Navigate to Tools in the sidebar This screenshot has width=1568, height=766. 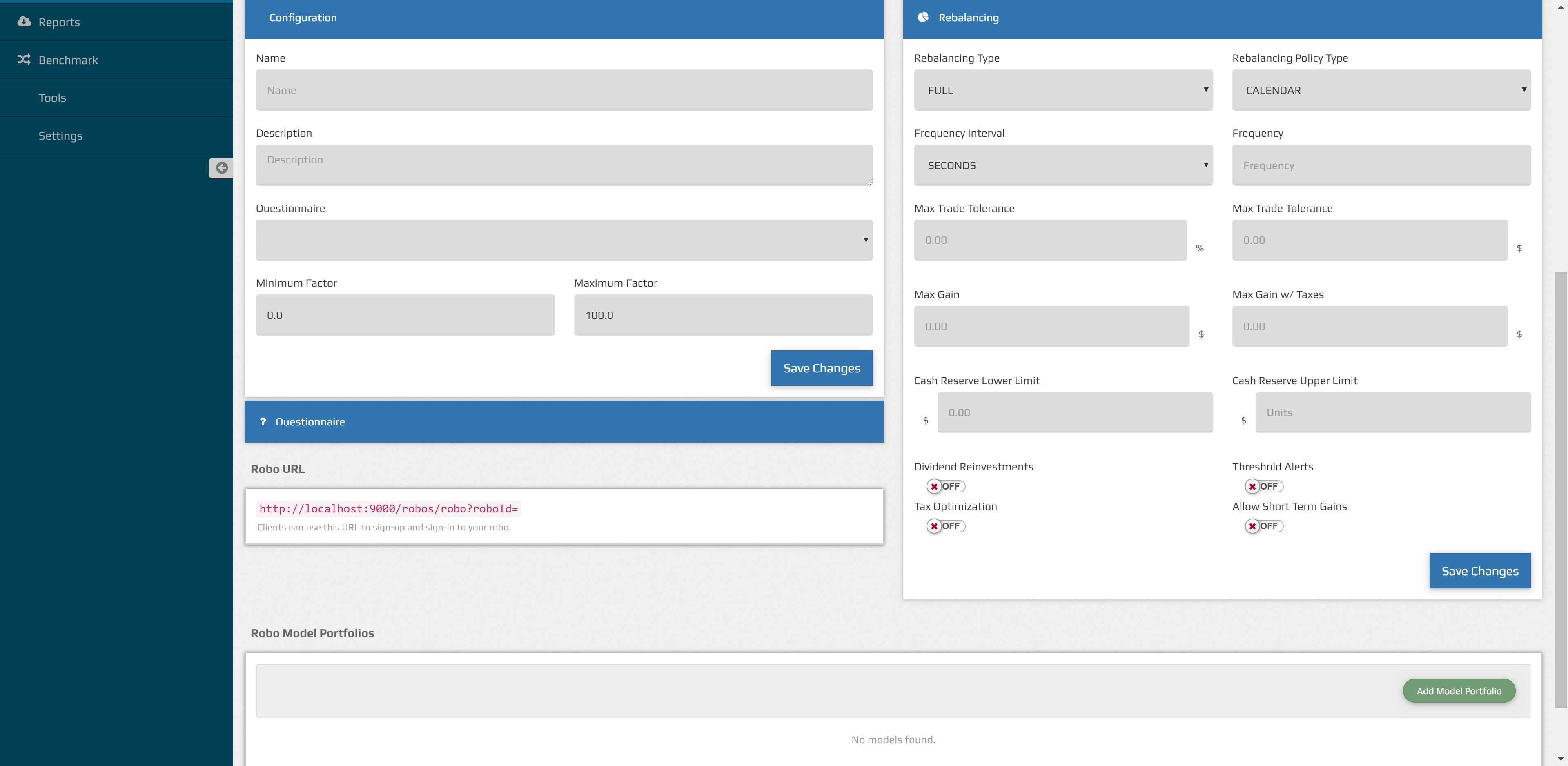pos(52,98)
